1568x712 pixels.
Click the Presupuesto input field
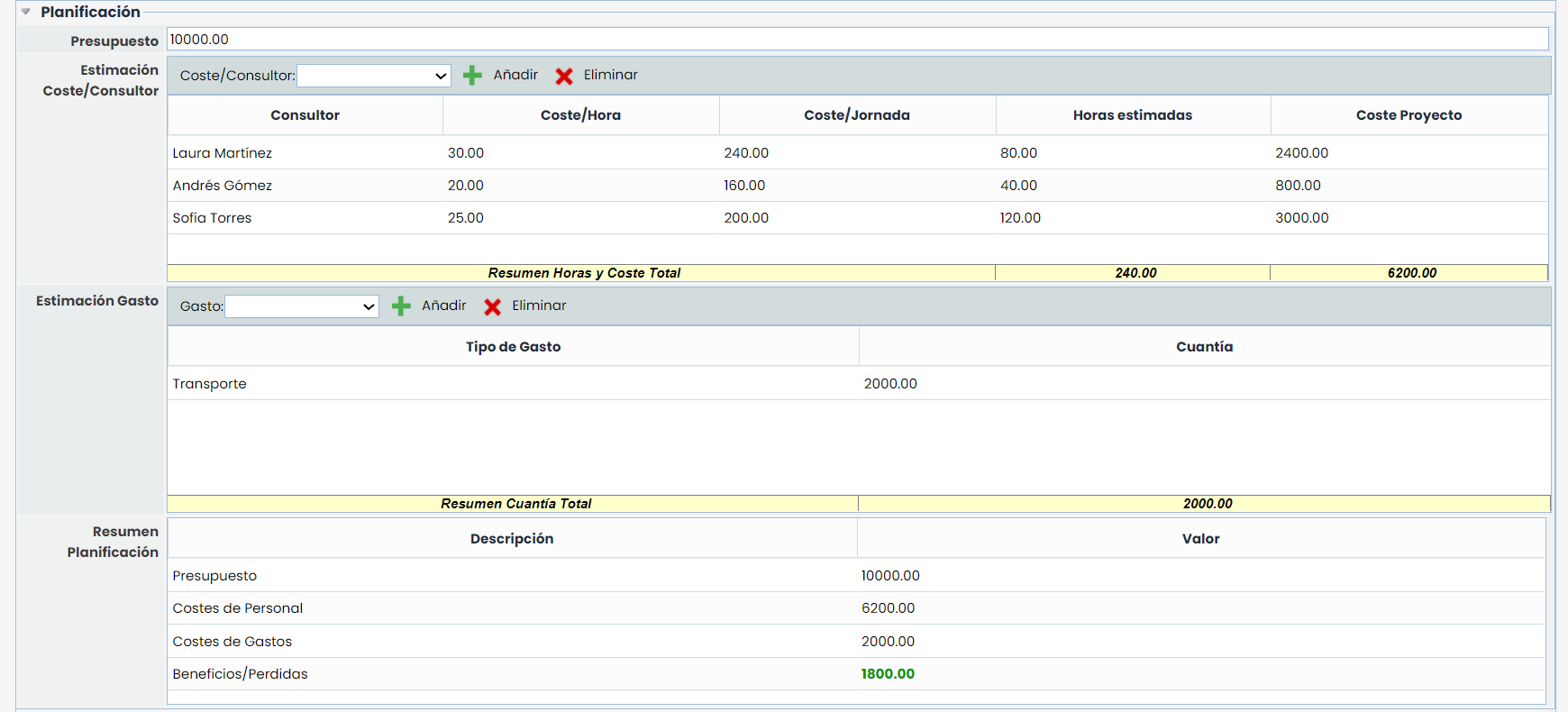(x=856, y=40)
